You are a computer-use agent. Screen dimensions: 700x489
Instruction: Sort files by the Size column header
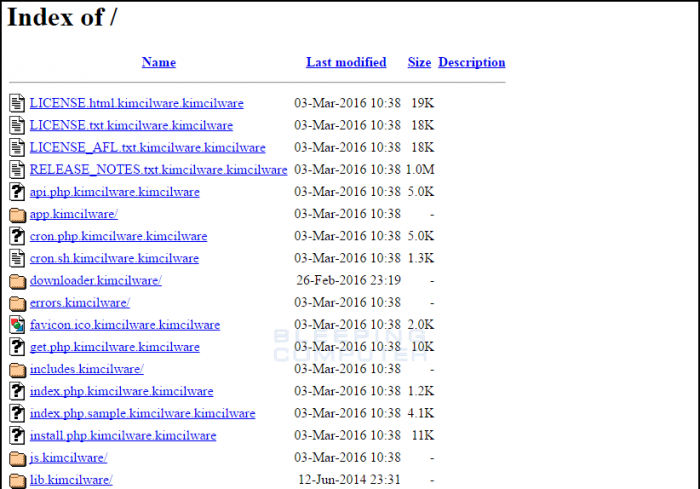click(419, 62)
